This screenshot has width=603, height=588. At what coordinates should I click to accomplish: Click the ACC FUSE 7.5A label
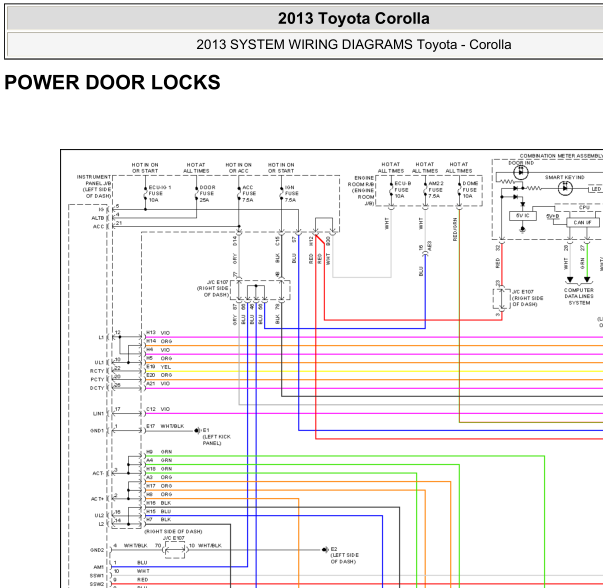pyautogui.click(x=249, y=193)
